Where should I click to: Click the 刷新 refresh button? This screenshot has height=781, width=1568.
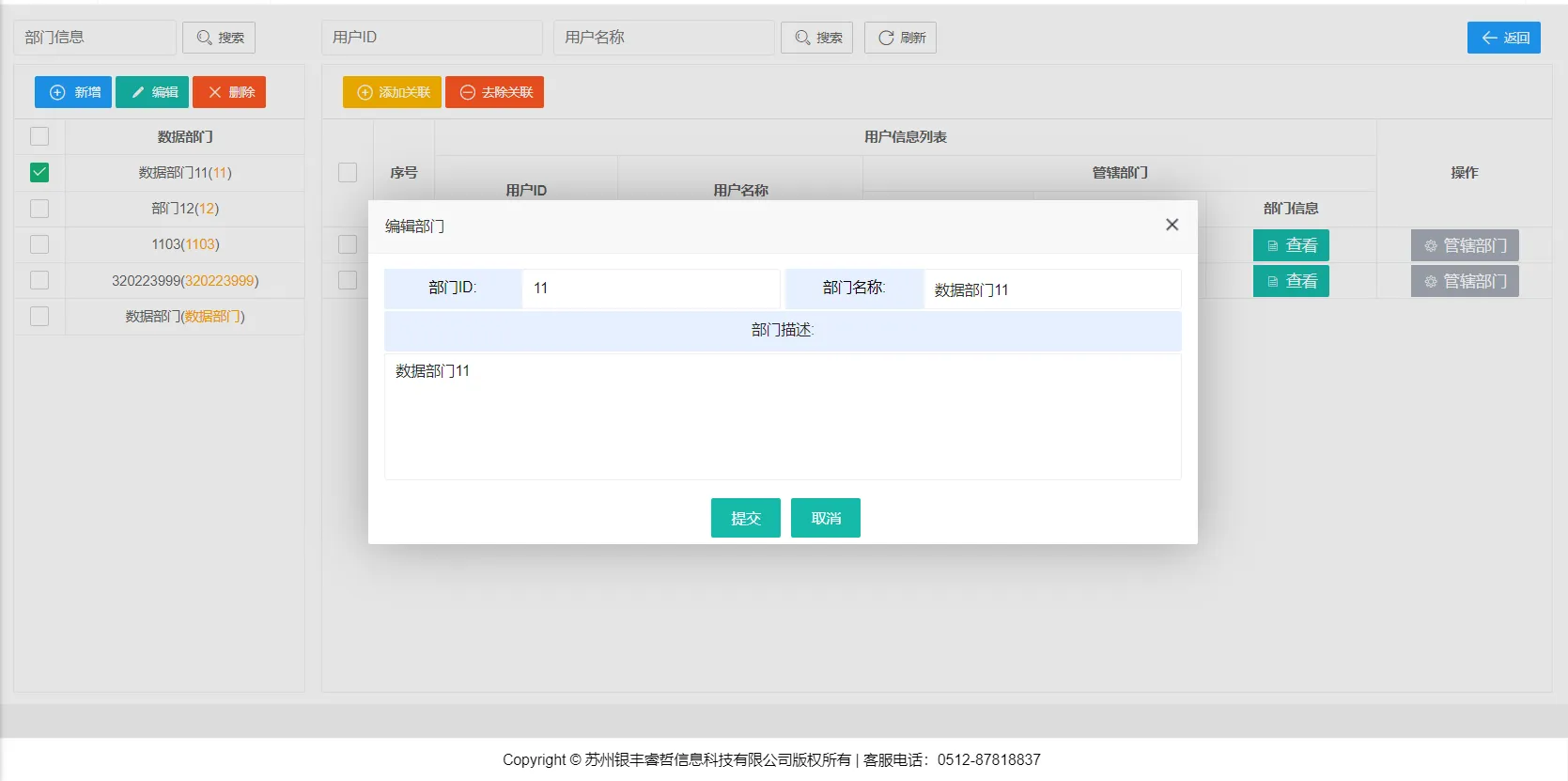coord(900,38)
